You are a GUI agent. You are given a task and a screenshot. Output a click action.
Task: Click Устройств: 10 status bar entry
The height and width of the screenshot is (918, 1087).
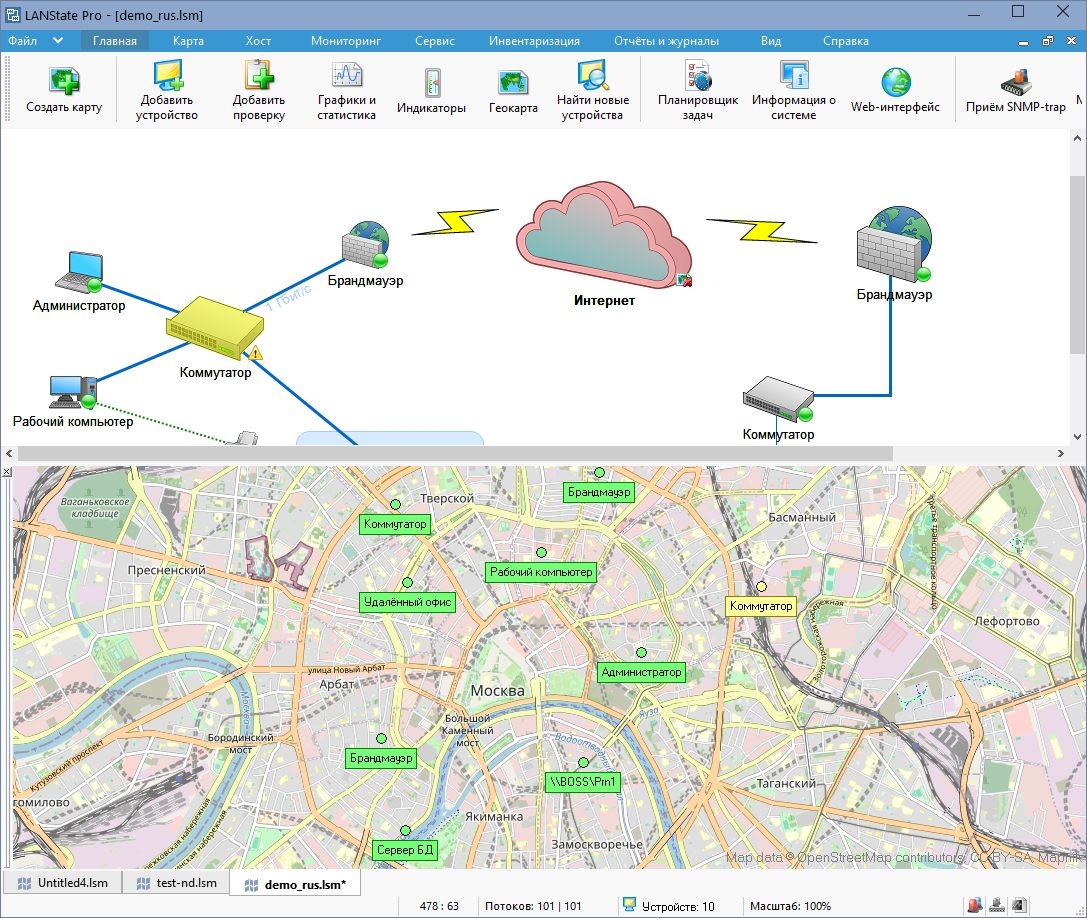click(669, 906)
